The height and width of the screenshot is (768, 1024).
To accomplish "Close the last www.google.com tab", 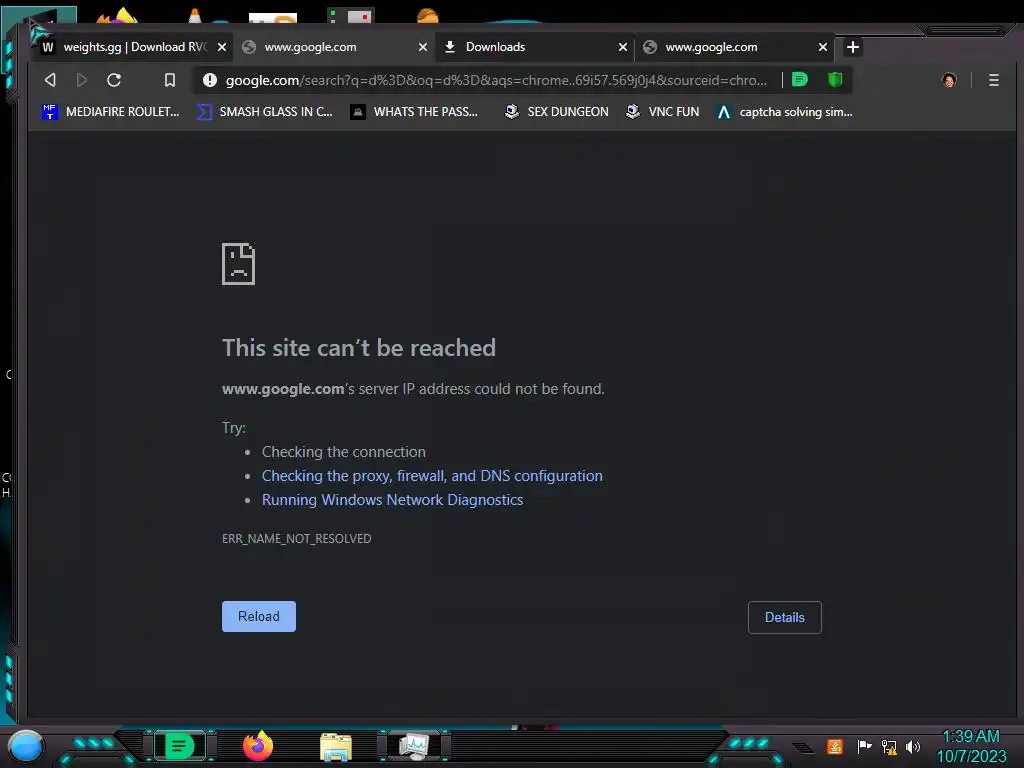I will coord(823,47).
